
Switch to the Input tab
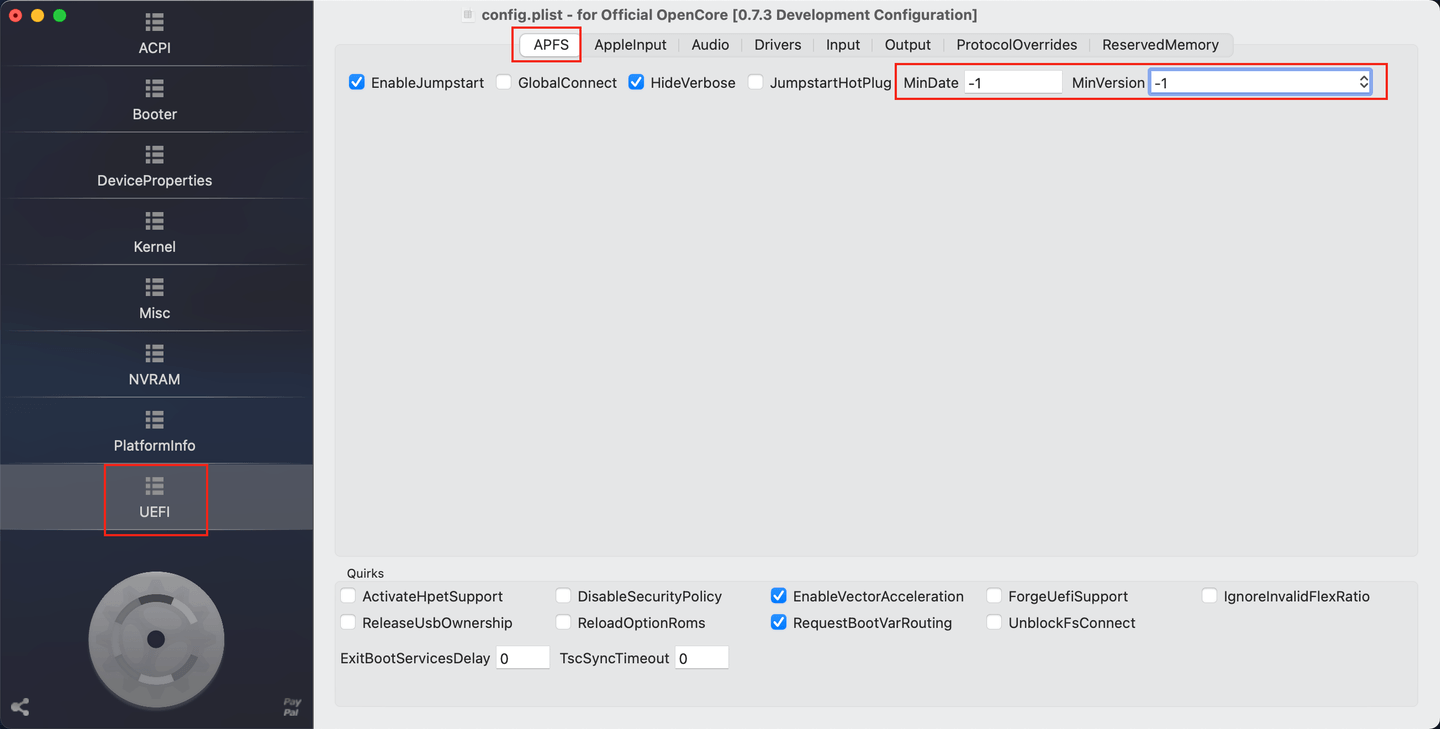(843, 45)
